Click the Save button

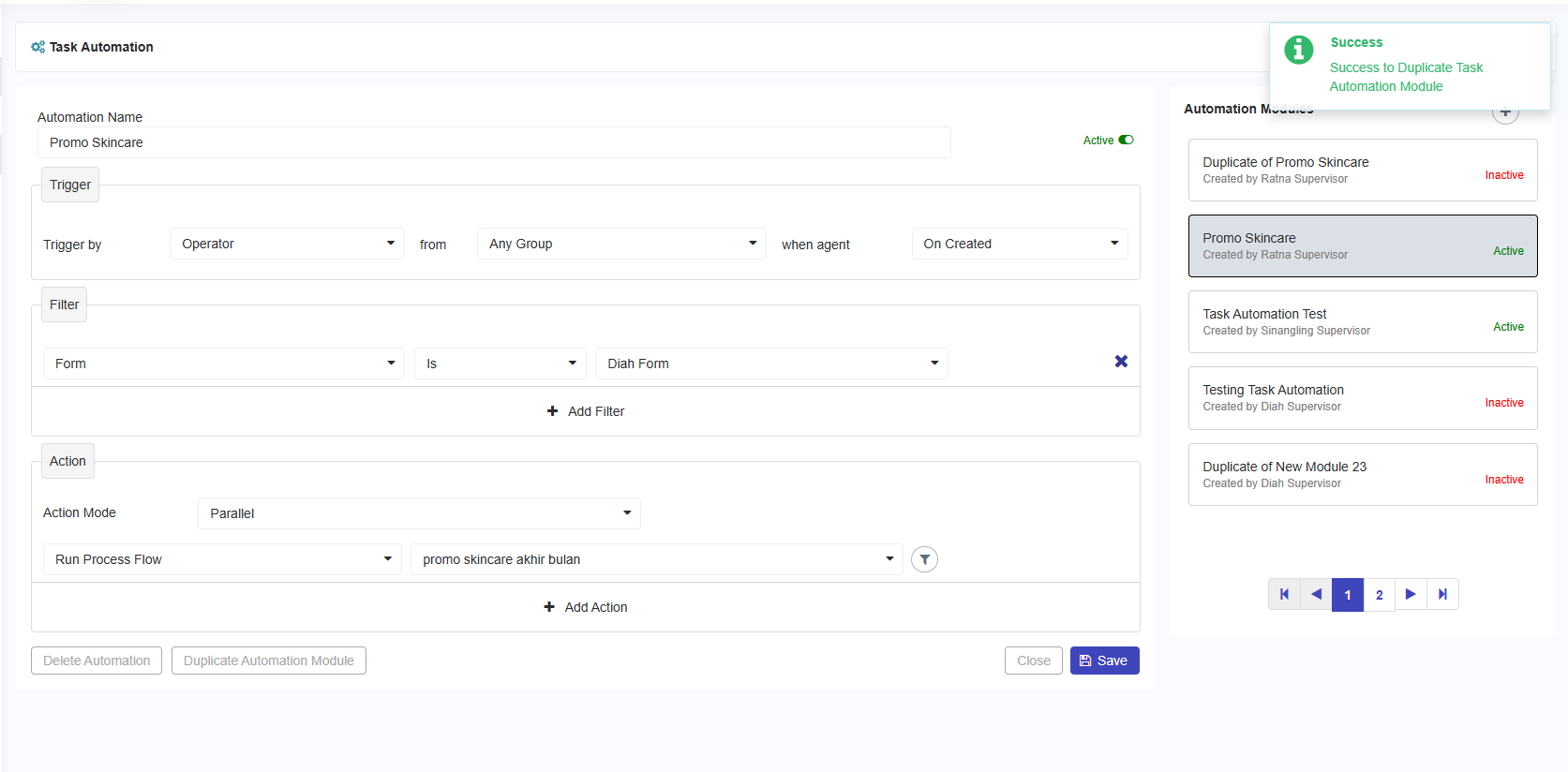pyautogui.click(x=1104, y=661)
